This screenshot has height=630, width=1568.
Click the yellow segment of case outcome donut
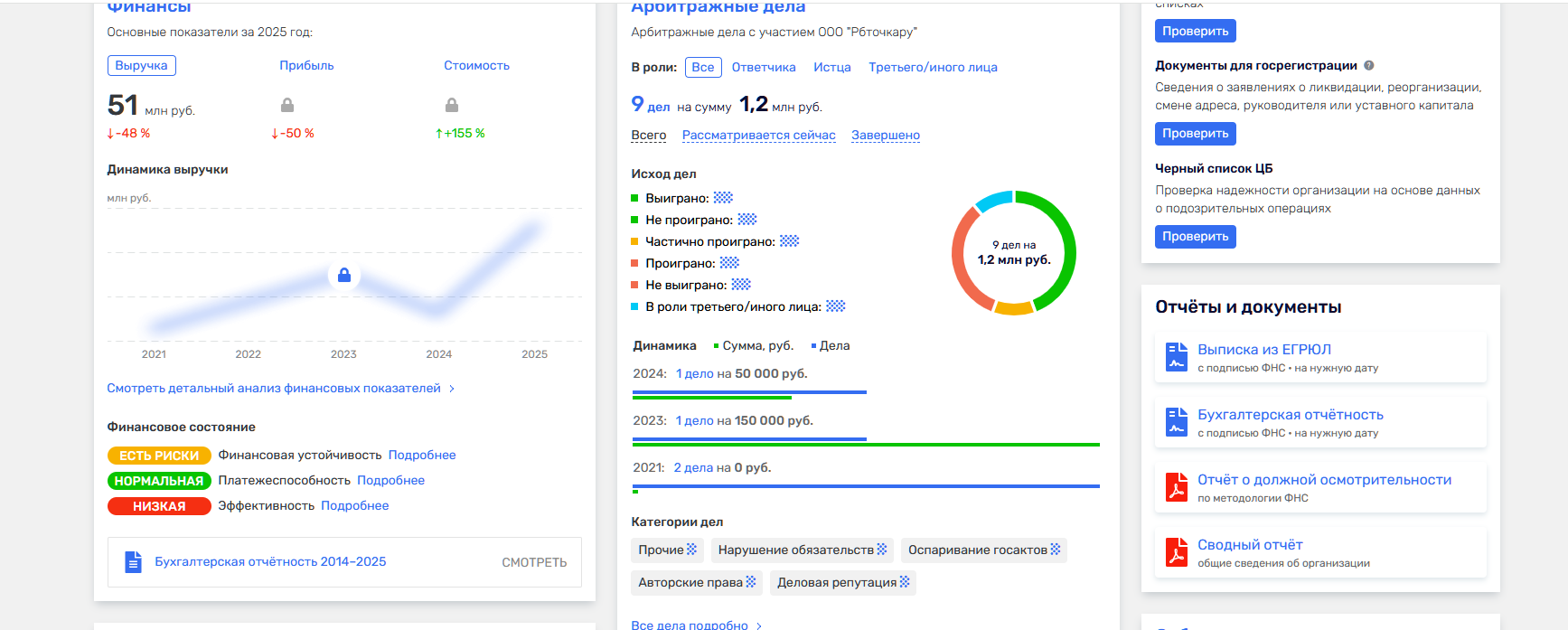[1014, 309]
